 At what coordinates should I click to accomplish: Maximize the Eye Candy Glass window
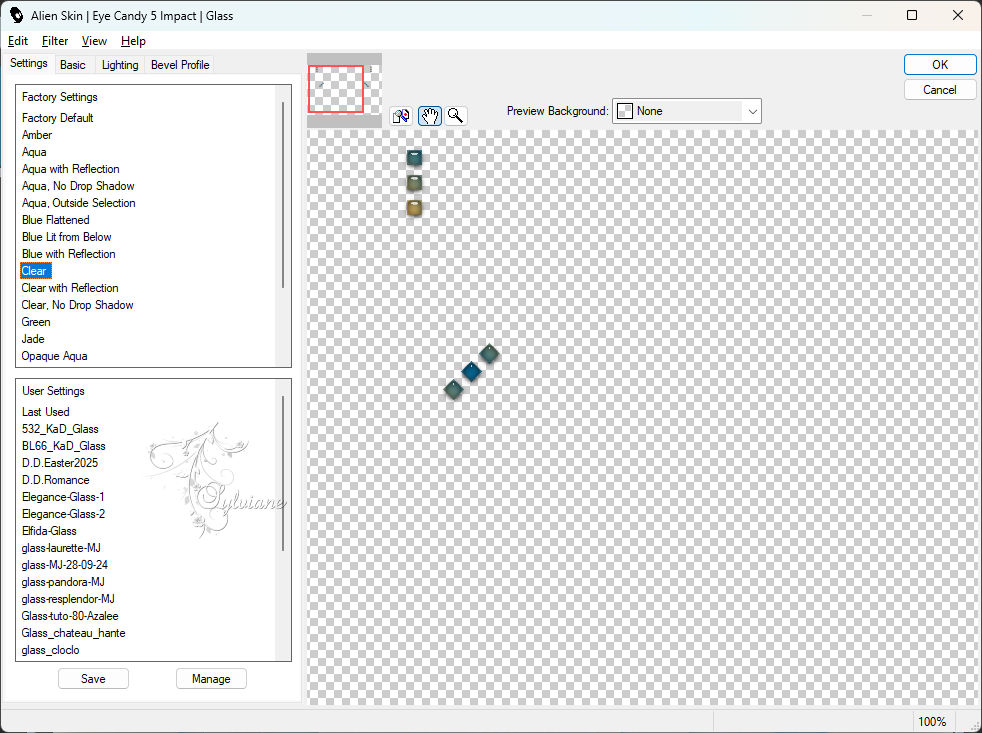pyautogui.click(x=912, y=15)
